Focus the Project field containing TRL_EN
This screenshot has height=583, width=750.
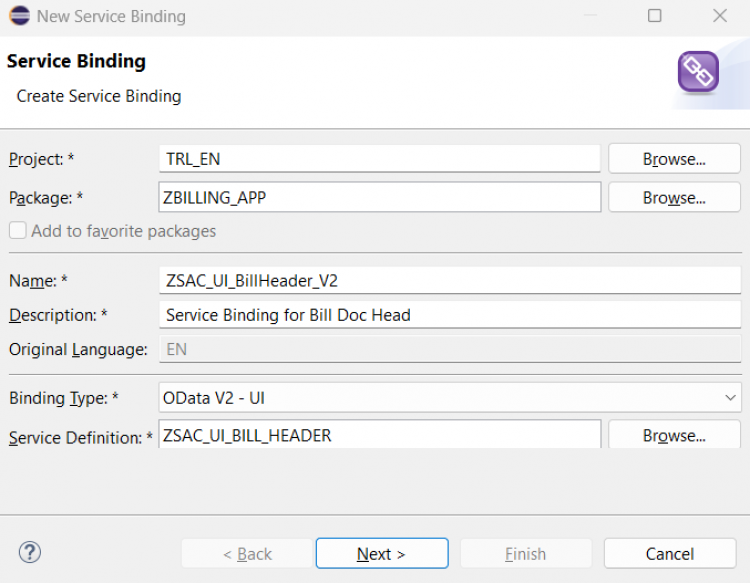click(380, 159)
